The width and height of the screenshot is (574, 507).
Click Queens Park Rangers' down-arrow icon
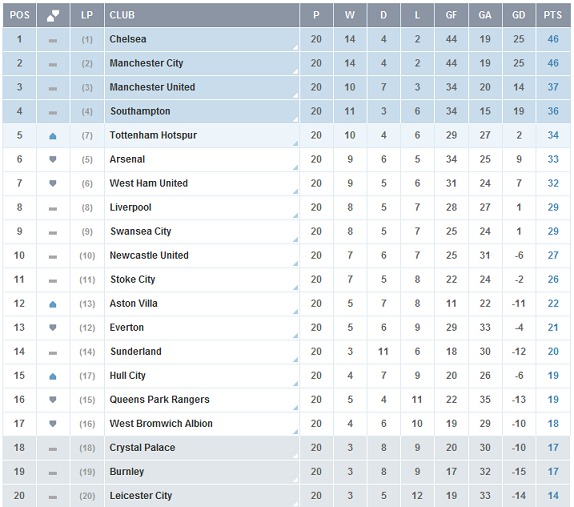point(53,400)
